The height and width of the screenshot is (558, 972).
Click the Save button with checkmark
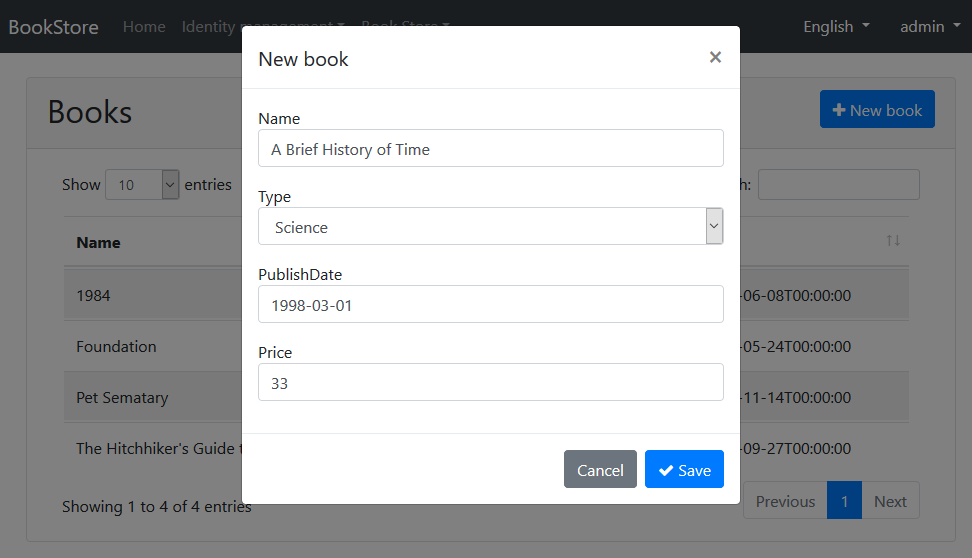point(684,470)
